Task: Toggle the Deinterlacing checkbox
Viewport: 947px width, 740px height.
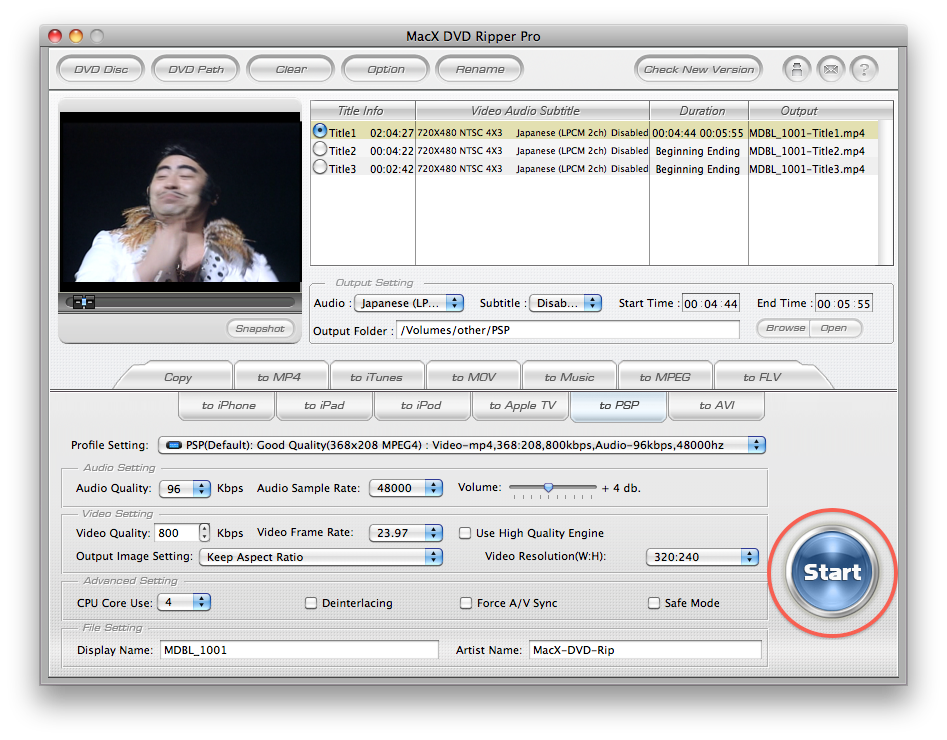Action: click(x=310, y=603)
